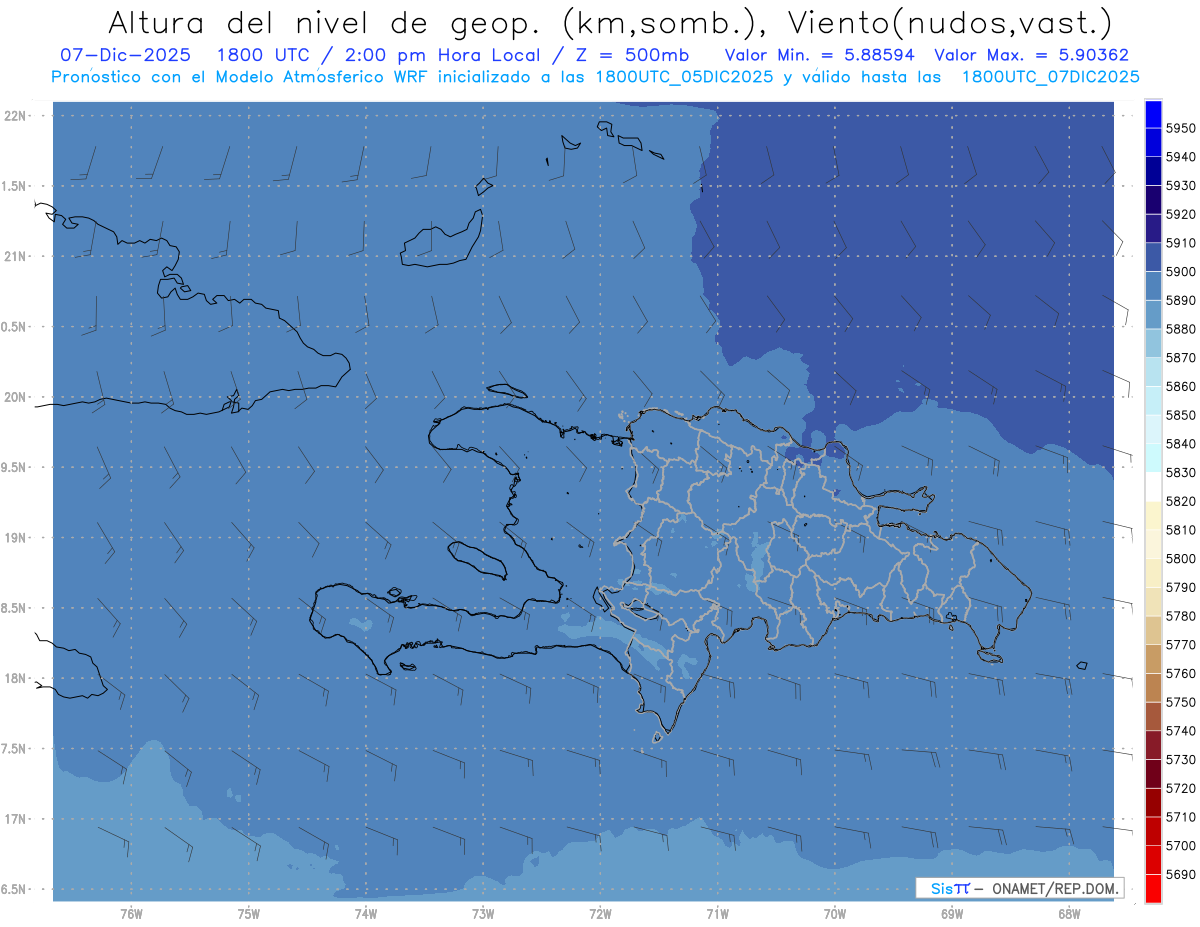Click the '71W' longitude label

tap(717, 914)
